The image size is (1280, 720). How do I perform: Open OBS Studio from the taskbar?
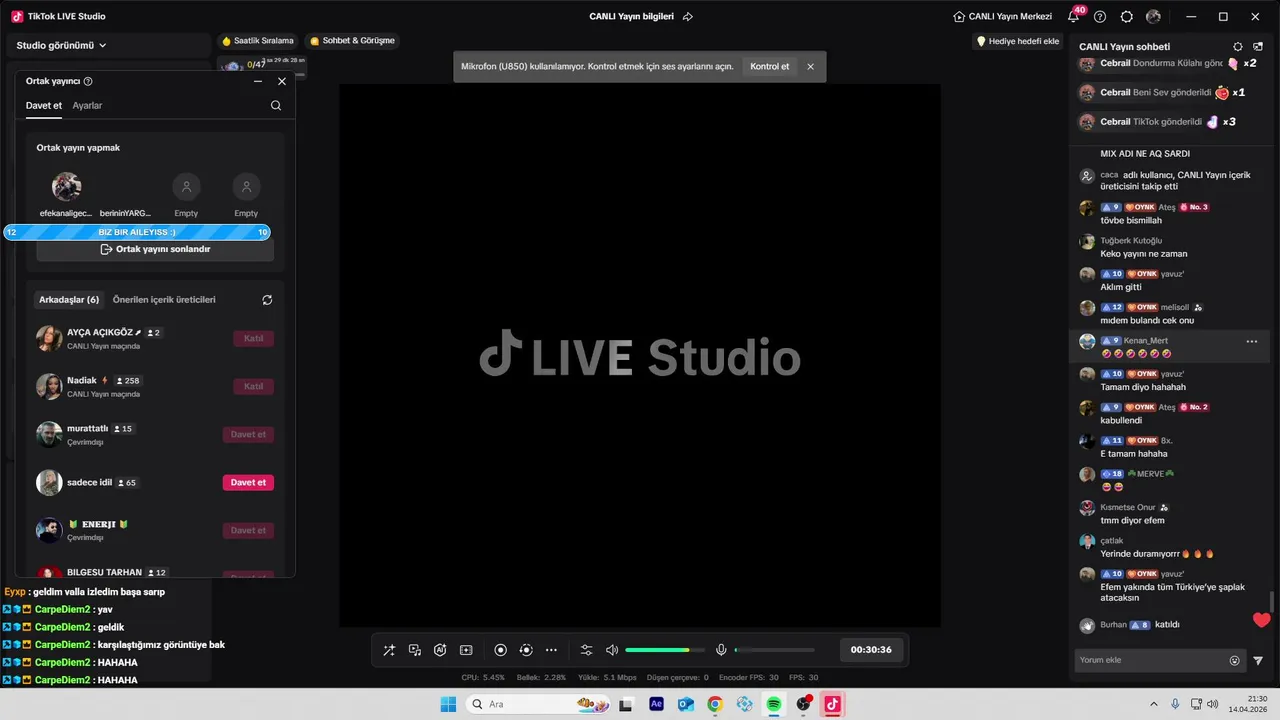(803, 704)
